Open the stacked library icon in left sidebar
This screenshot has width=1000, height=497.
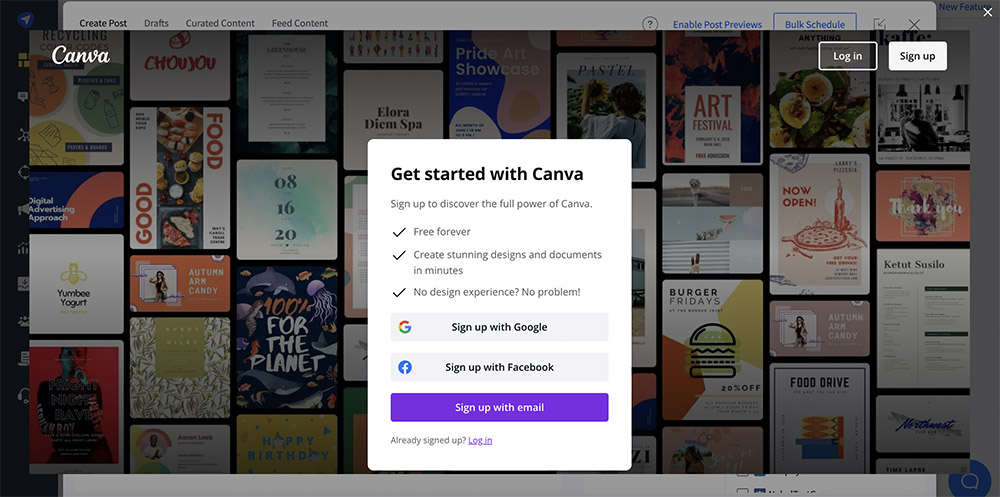pyautogui.click(x=24, y=359)
